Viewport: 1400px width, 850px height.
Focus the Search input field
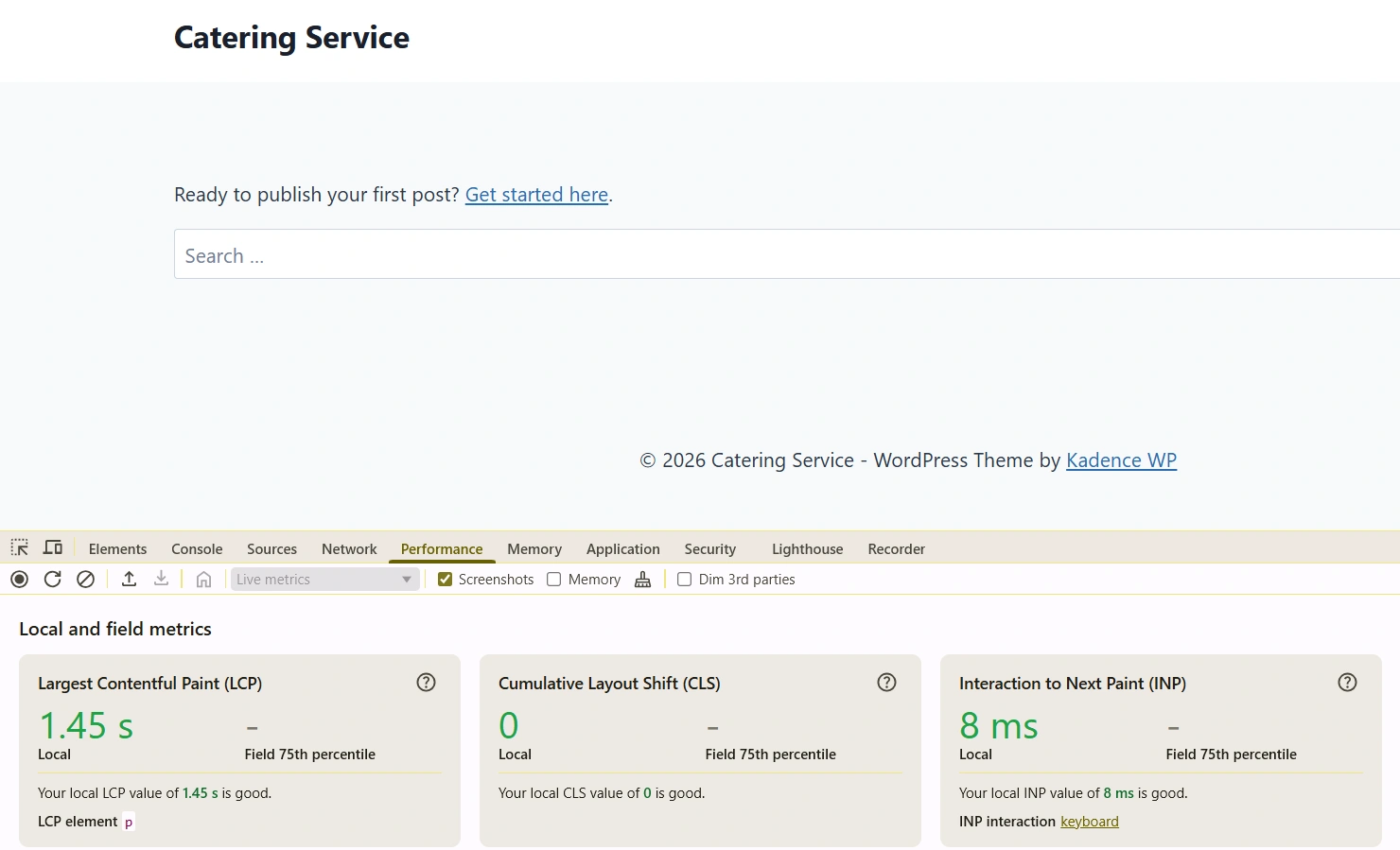[x=787, y=254]
